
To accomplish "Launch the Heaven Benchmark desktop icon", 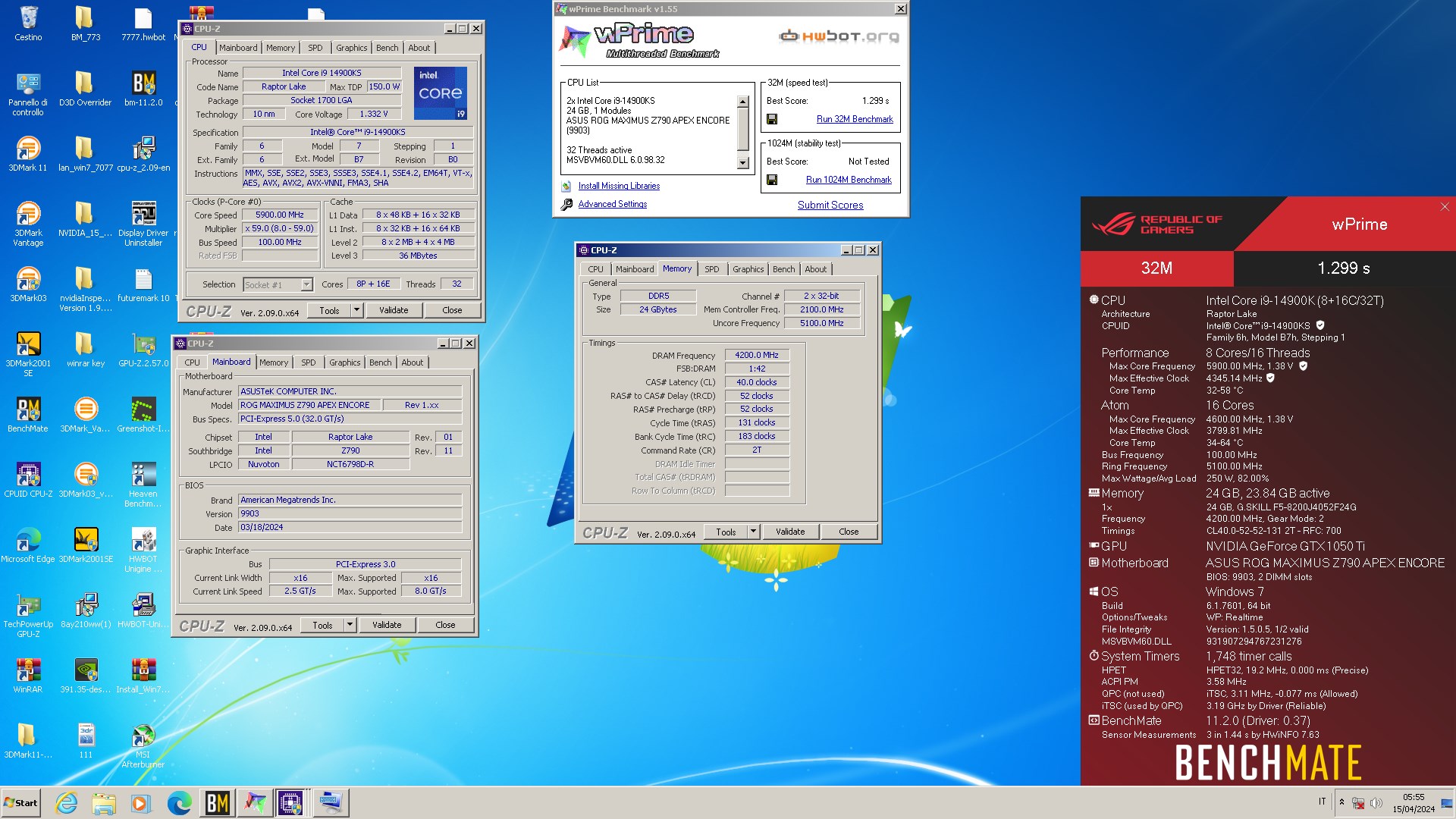I will click(x=143, y=485).
